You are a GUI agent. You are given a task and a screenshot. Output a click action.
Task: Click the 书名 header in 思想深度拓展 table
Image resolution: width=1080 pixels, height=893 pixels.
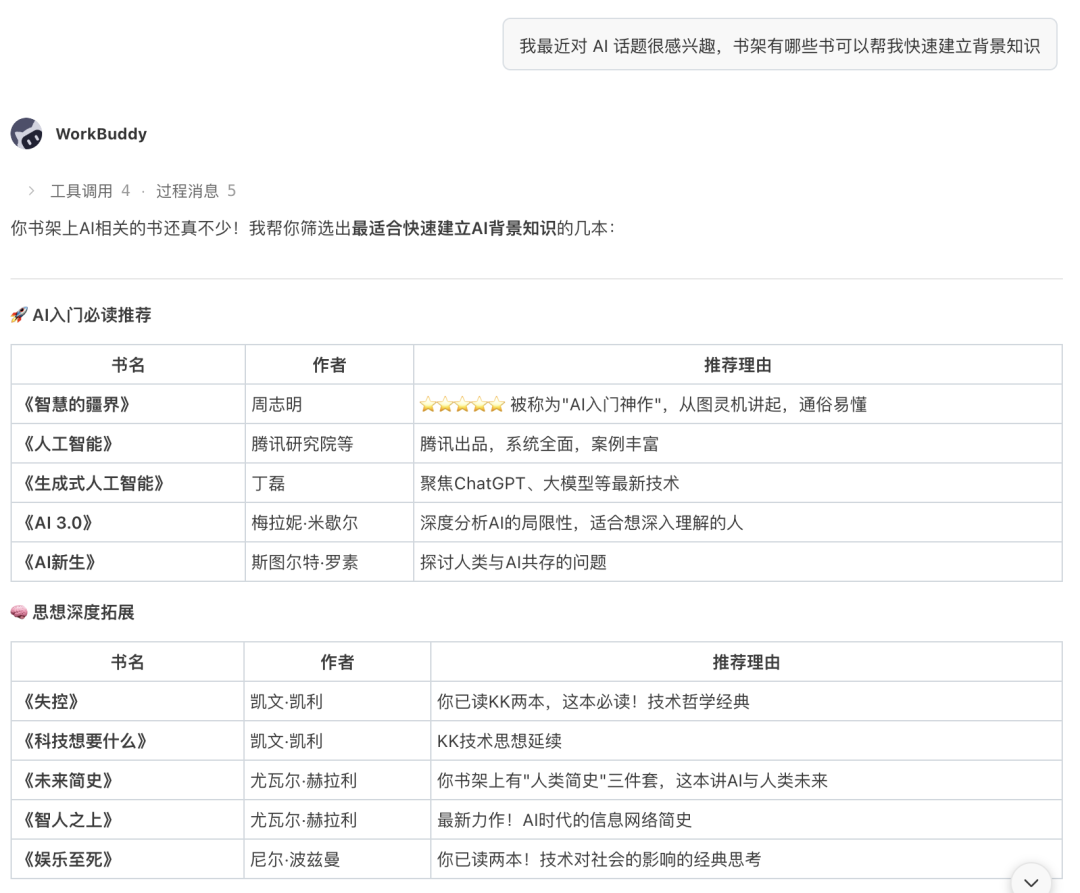pyautogui.click(x=127, y=662)
